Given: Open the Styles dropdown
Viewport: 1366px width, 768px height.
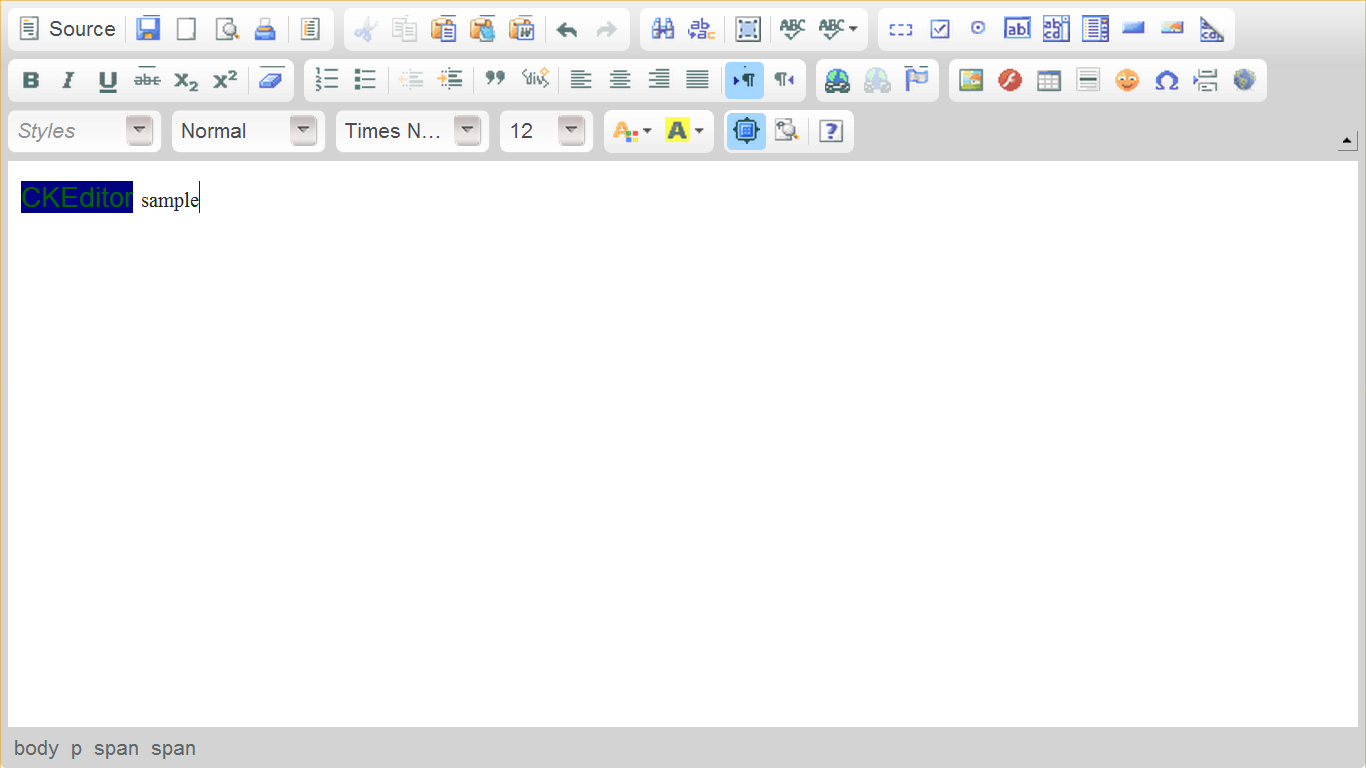Looking at the screenshot, I should 84,131.
